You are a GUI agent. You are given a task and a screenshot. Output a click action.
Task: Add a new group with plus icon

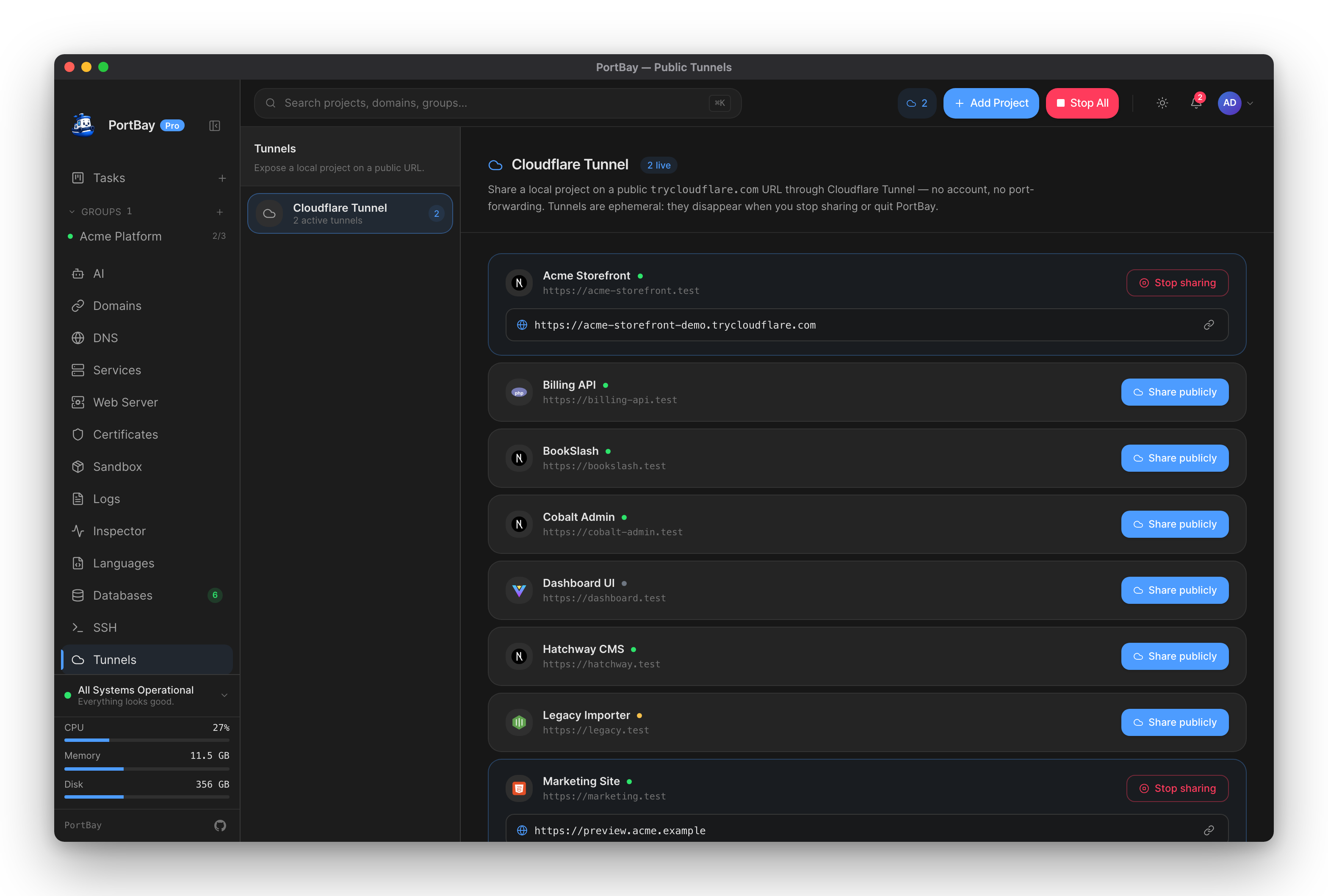coord(220,212)
